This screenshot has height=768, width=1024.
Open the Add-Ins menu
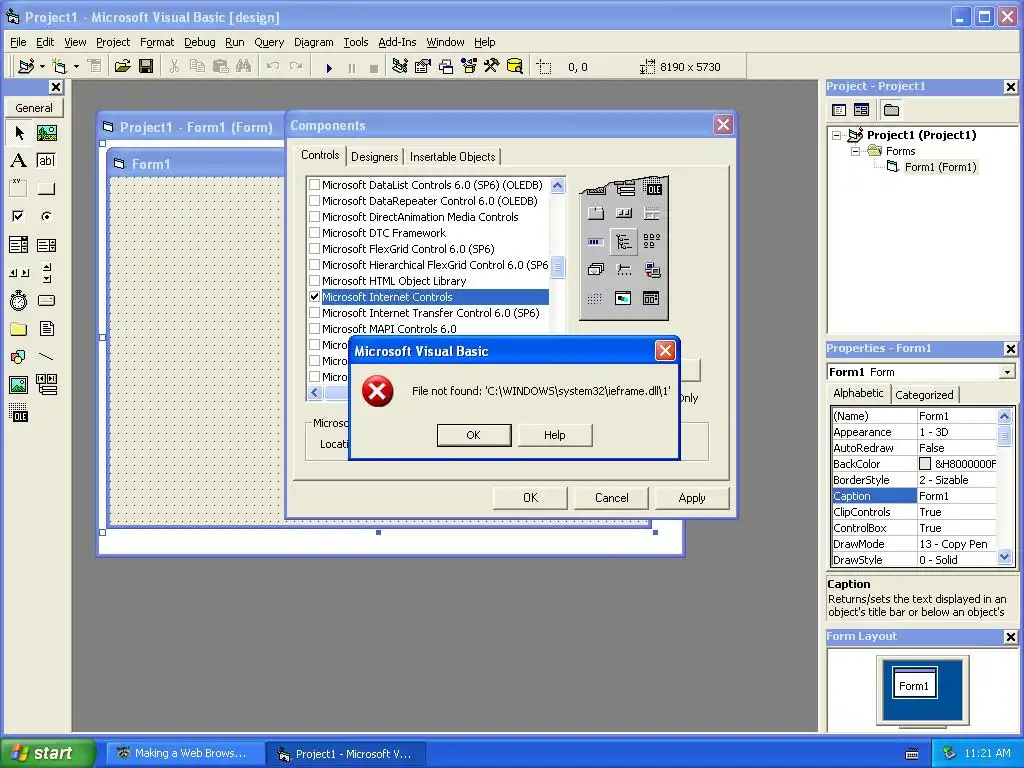click(x=397, y=42)
